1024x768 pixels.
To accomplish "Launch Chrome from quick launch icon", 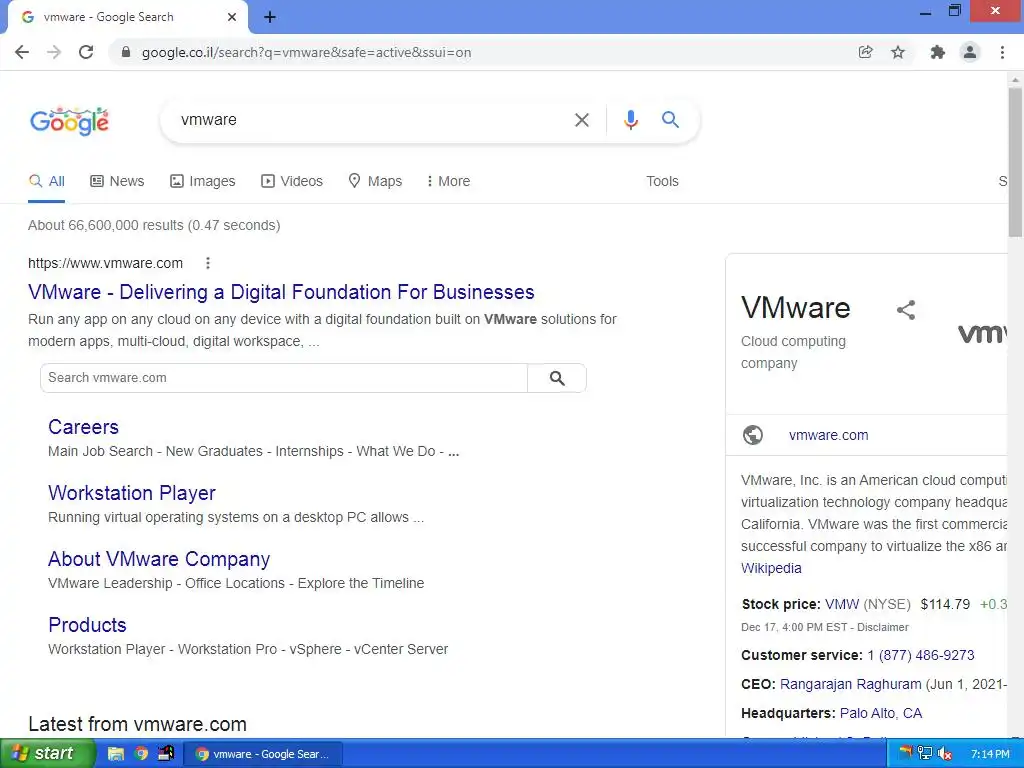I will pyautogui.click(x=141, y=754).
